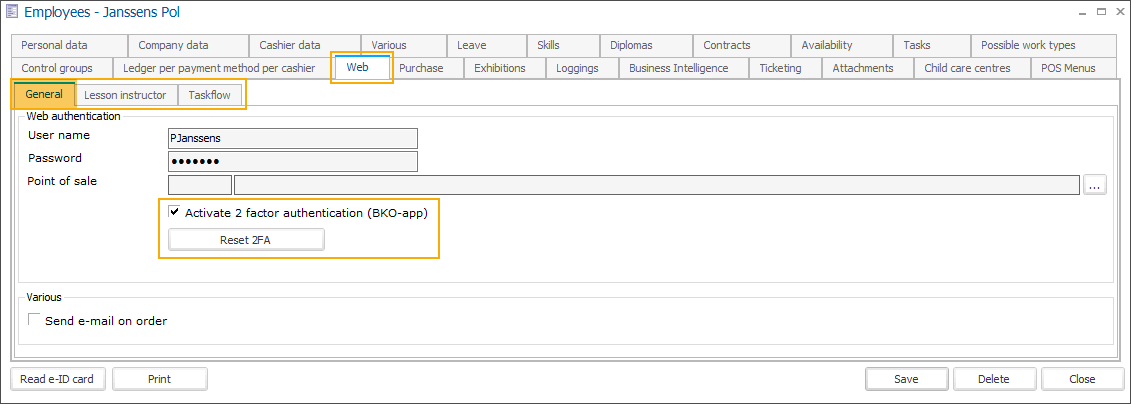Show the POS Menus tab
The image size is (1131, 404).
(1068, 68)
